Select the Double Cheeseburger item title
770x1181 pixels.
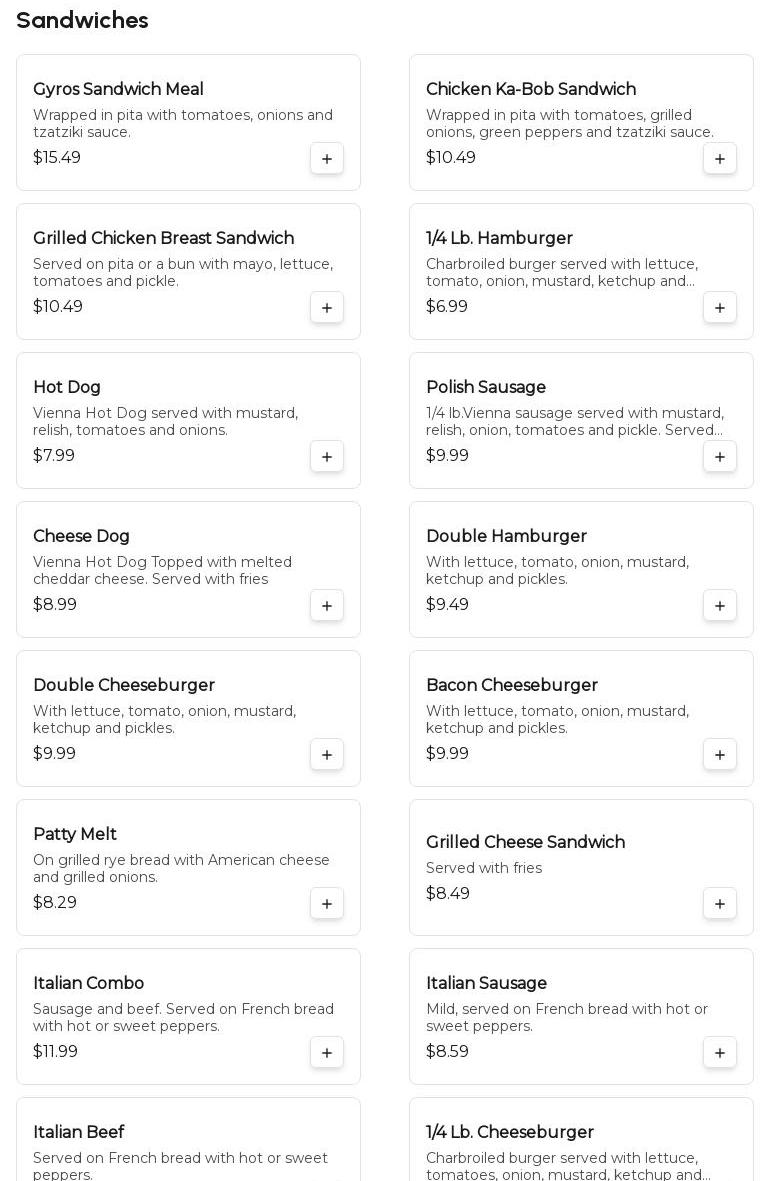tap(124, 685)
